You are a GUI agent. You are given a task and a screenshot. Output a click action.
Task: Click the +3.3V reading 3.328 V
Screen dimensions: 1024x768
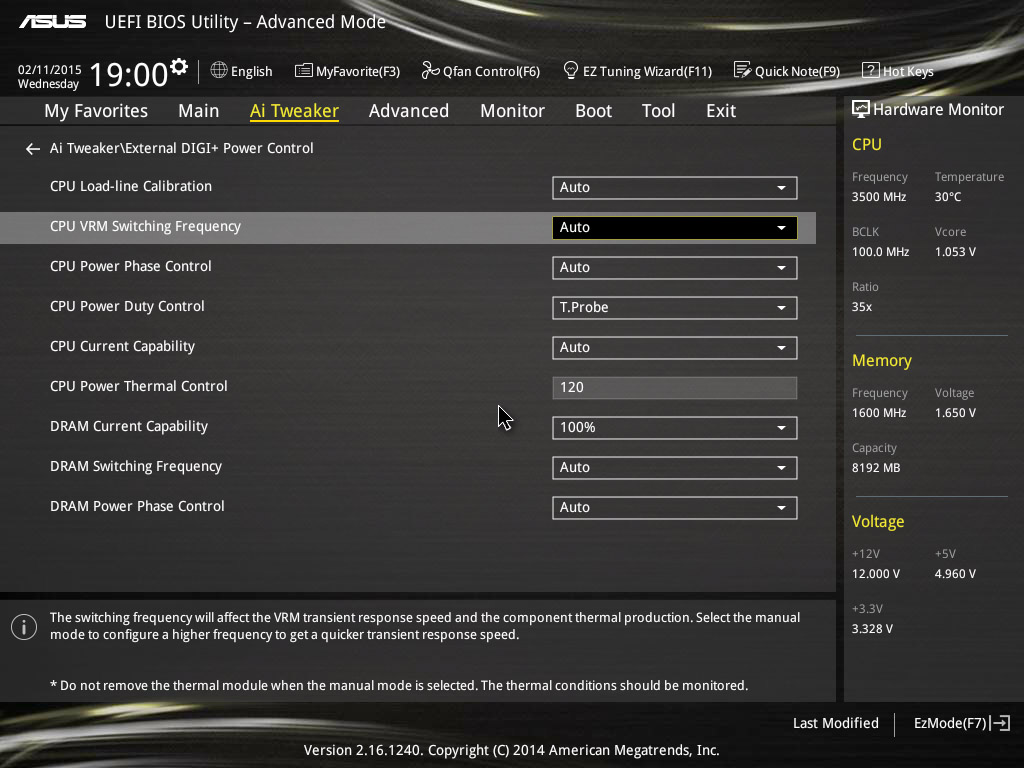click(x=872, y=629)
